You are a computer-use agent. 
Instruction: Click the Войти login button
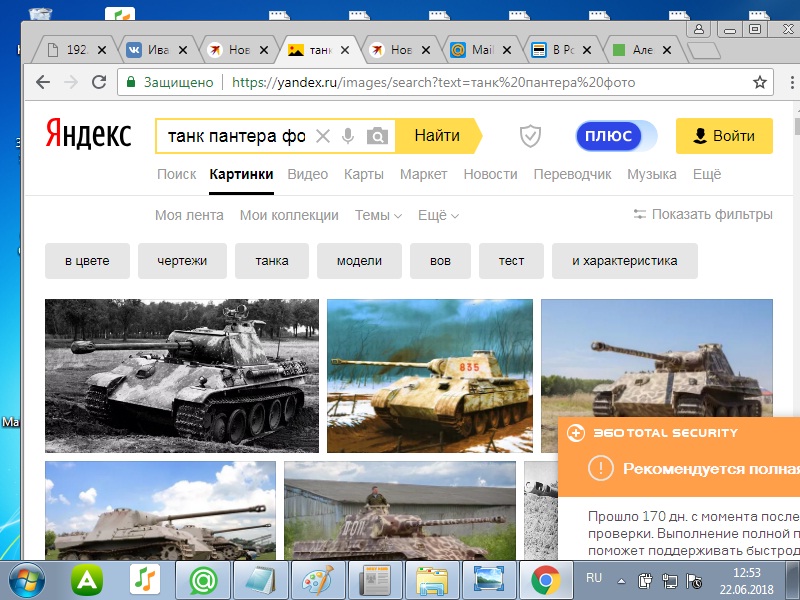pos(724,136)
